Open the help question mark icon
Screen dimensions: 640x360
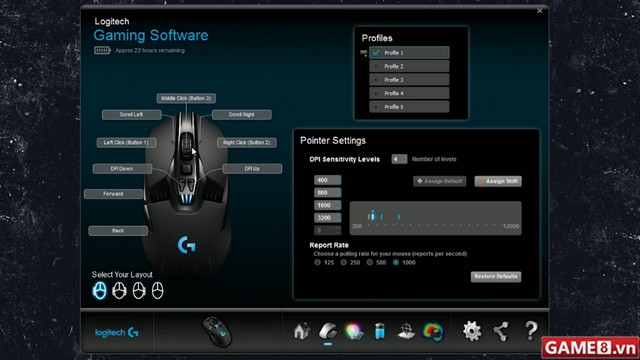click(531, 331)
